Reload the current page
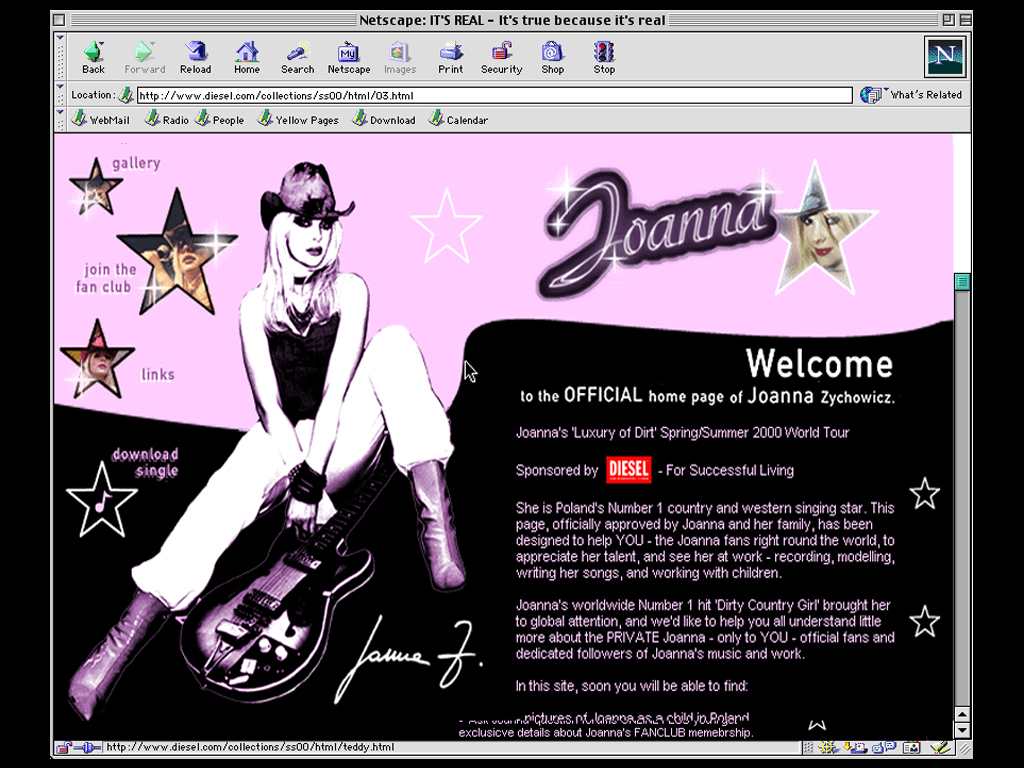This screenshot has height=768, width=1024. pyautogui.click(x=195, y=57)
